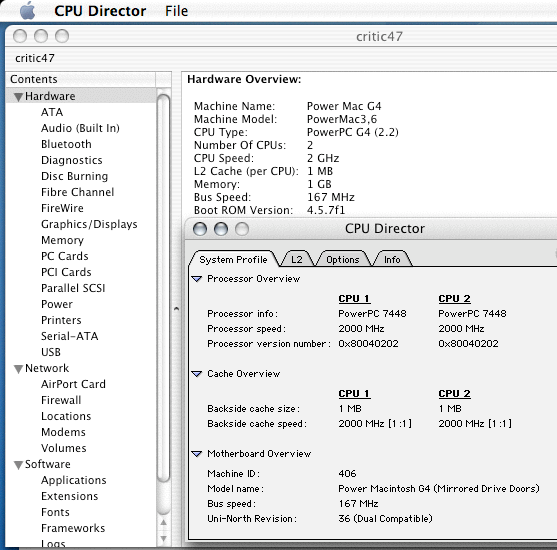Click the sidebar scroll down arrow
Image resolution: width=557 pixels, height=550 pixels.
pos(163,539)
